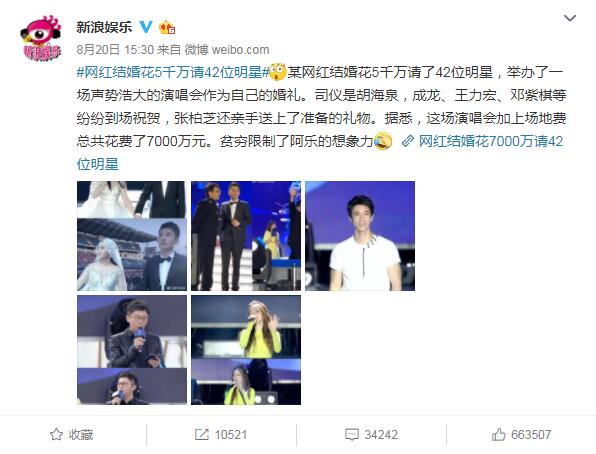The width and height of the screenshot is (596, 454).
Task: Open the 8月20日 15:30 timestamp link
Action: 115,49
